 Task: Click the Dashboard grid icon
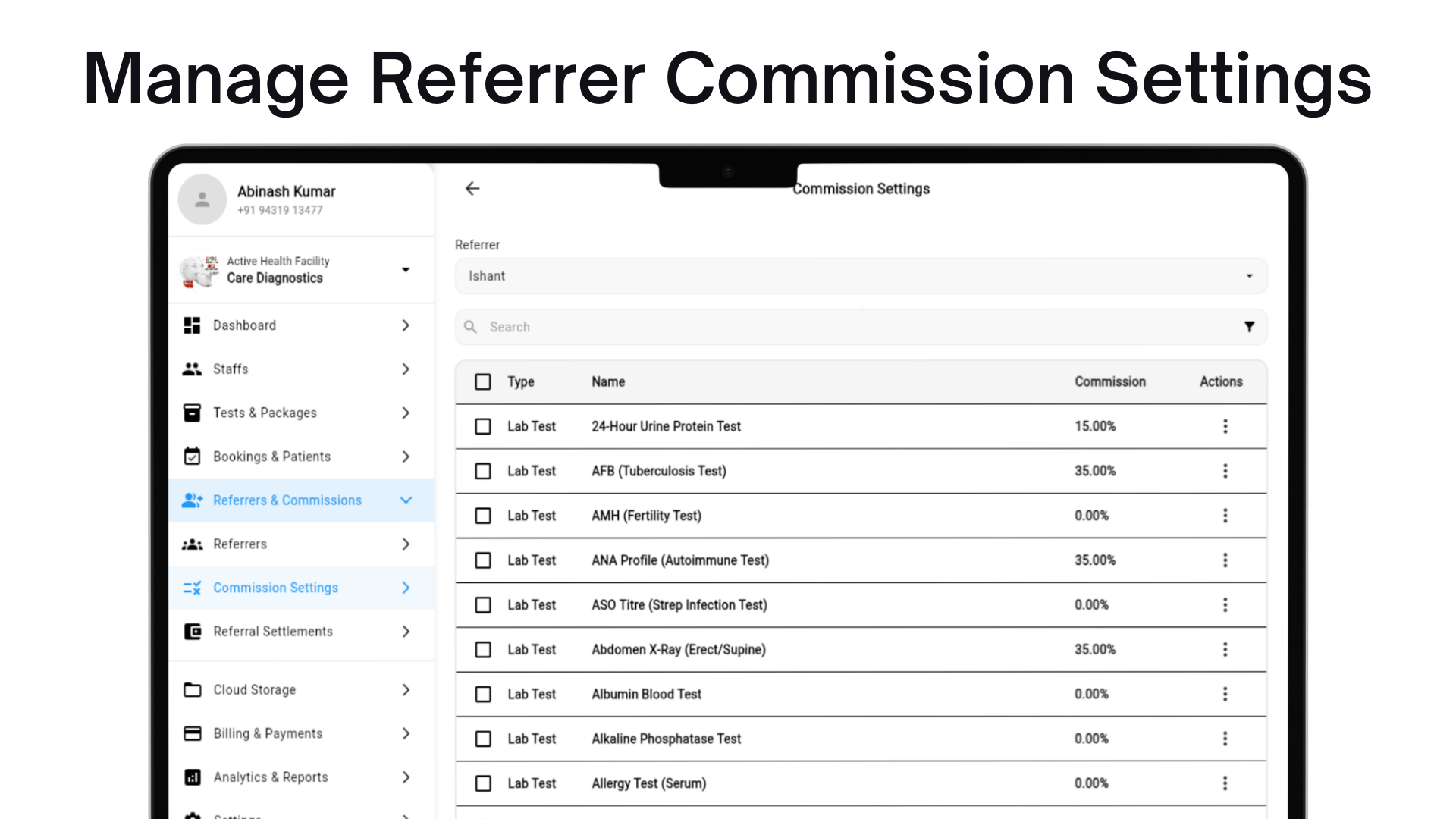pyautogui.click(x=193, y=325)
